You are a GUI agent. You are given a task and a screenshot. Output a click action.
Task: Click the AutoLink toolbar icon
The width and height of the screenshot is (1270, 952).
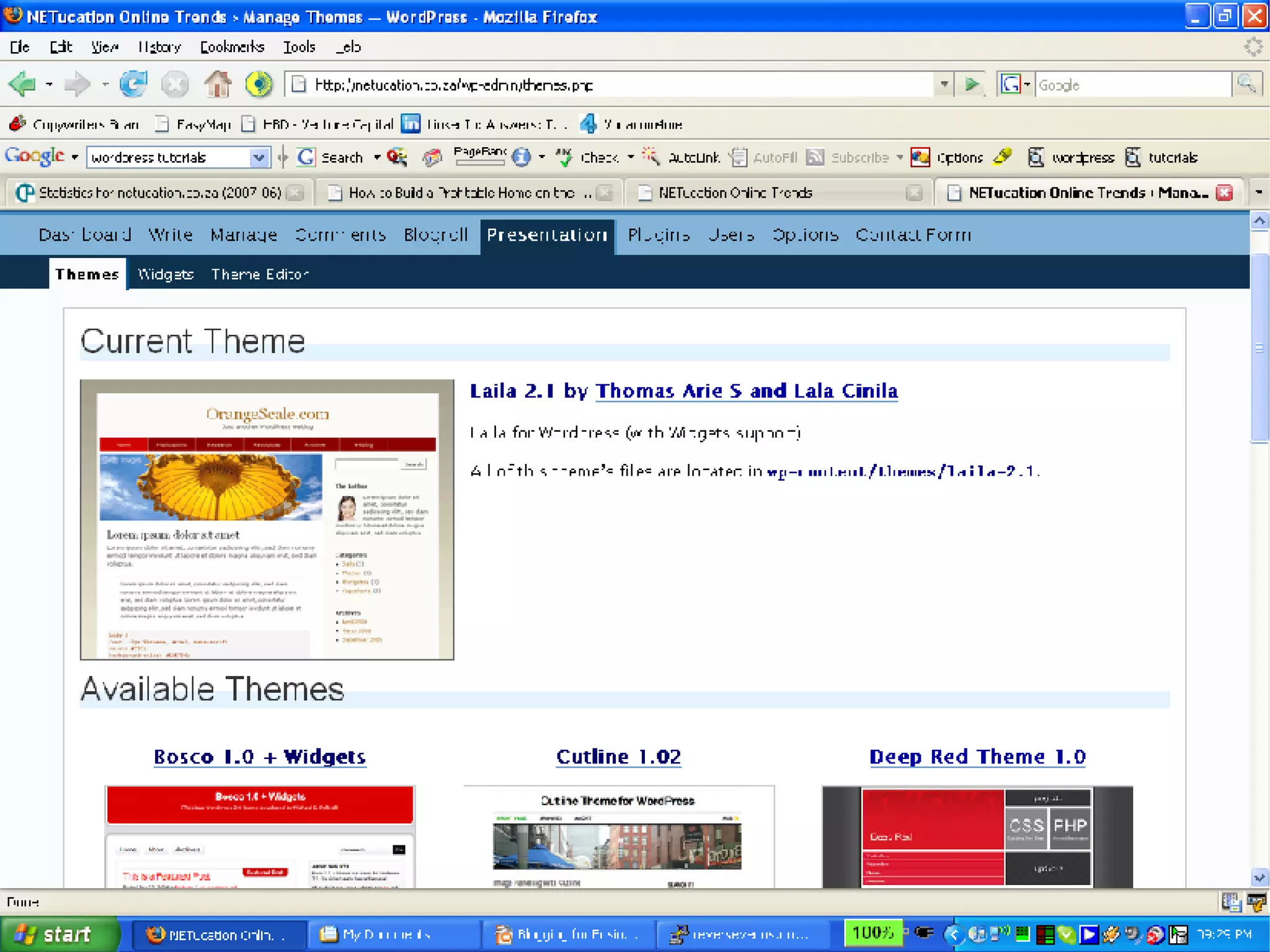click(x=684, y=158)
